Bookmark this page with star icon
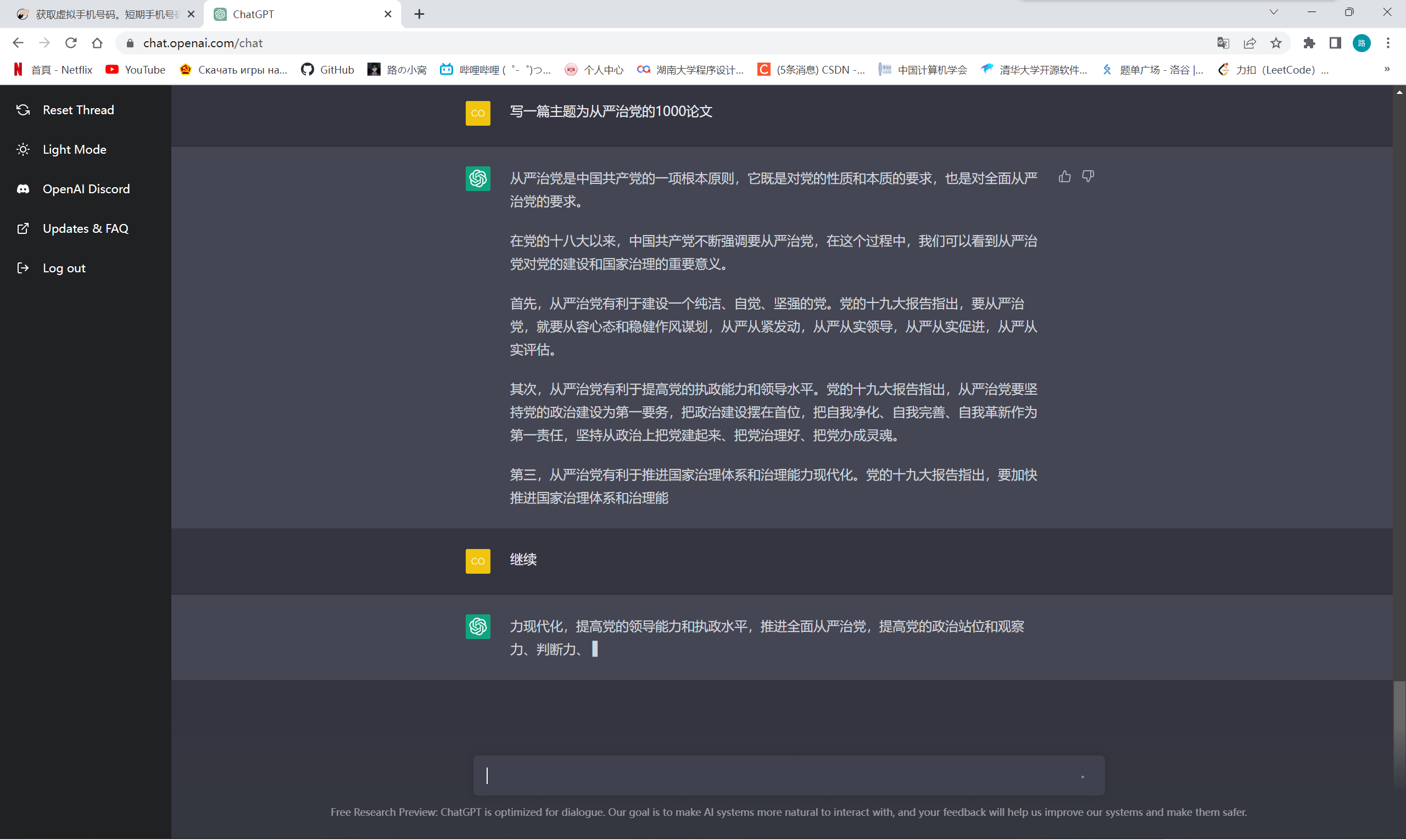 click(x=1276, y=43)
